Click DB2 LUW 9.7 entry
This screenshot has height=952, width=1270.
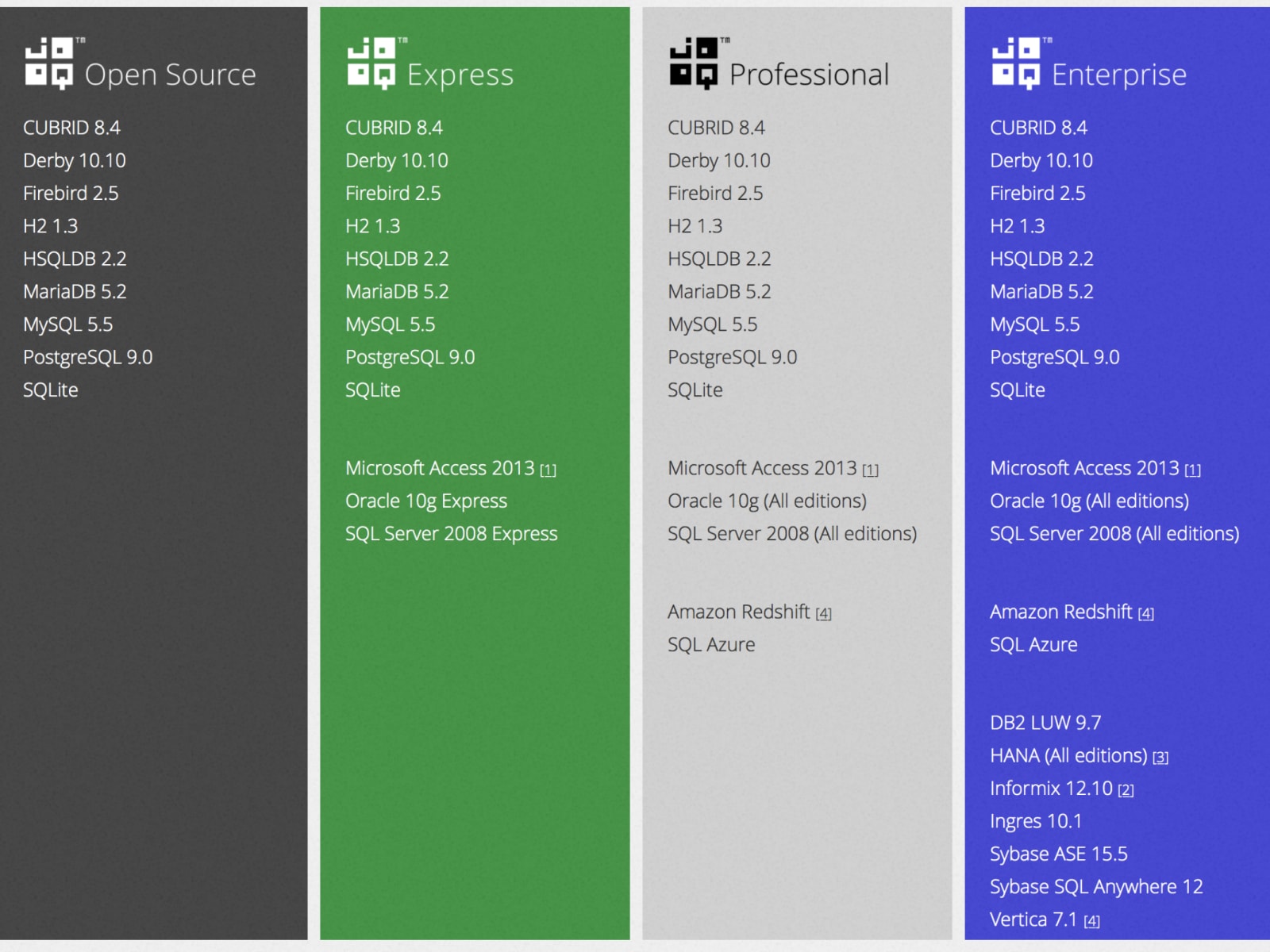pyautogui.click(x=1045, y=723)
